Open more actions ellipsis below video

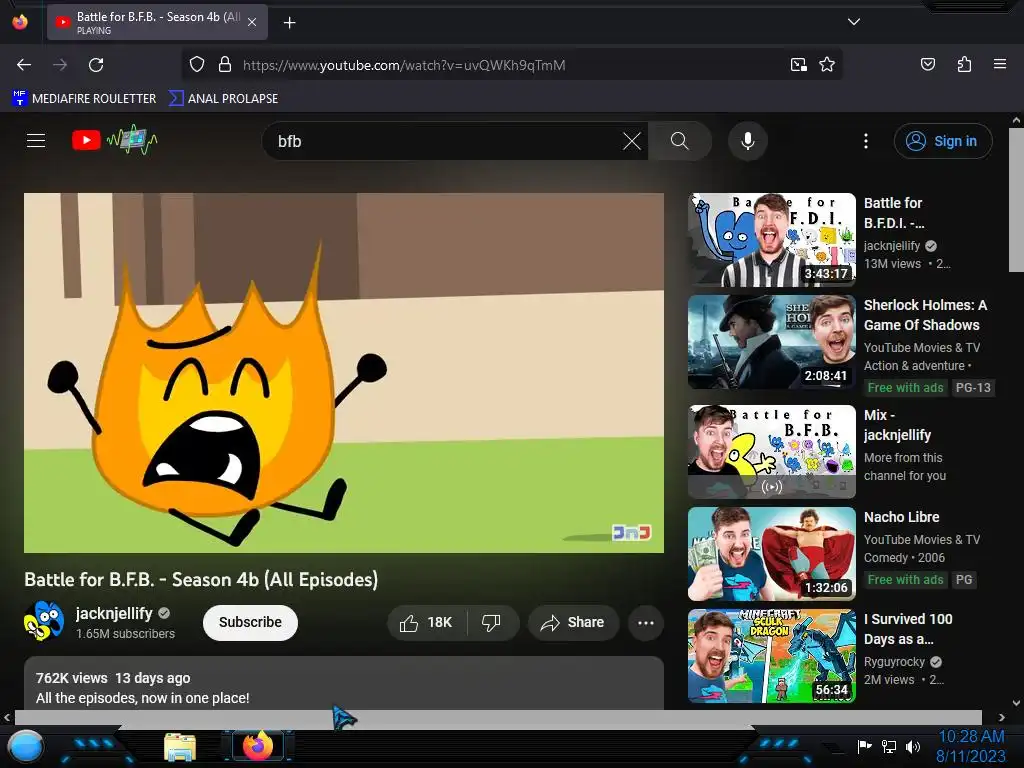point(646,623)
